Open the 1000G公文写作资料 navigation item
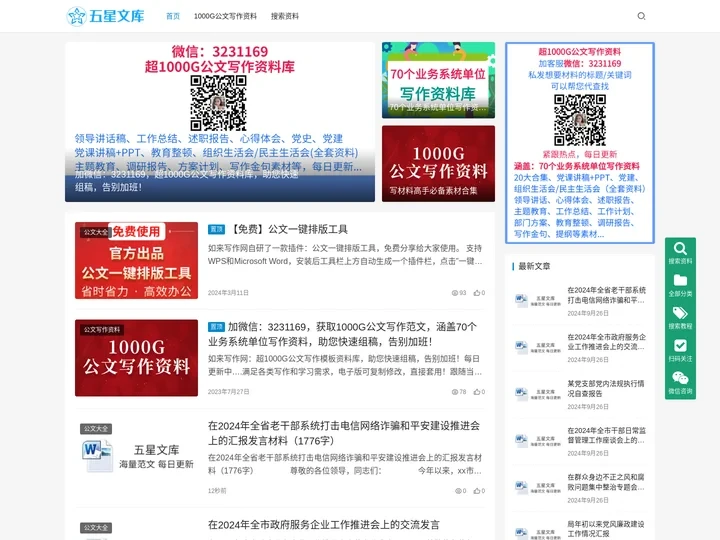Image resolution: width=720 pixels, height=540 pixels. click(225, 16)
